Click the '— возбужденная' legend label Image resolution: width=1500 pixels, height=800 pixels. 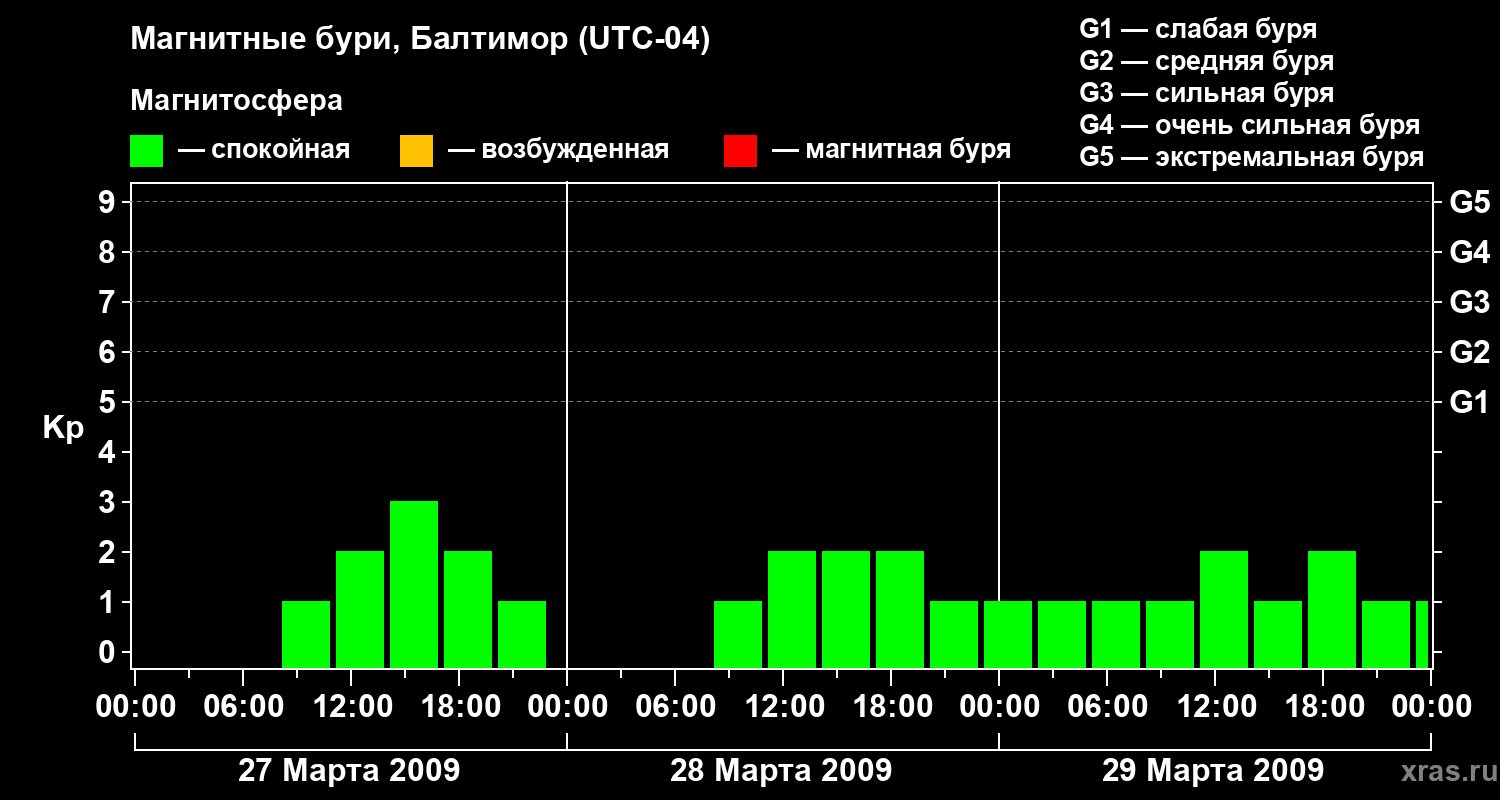(x=558, y=150)
